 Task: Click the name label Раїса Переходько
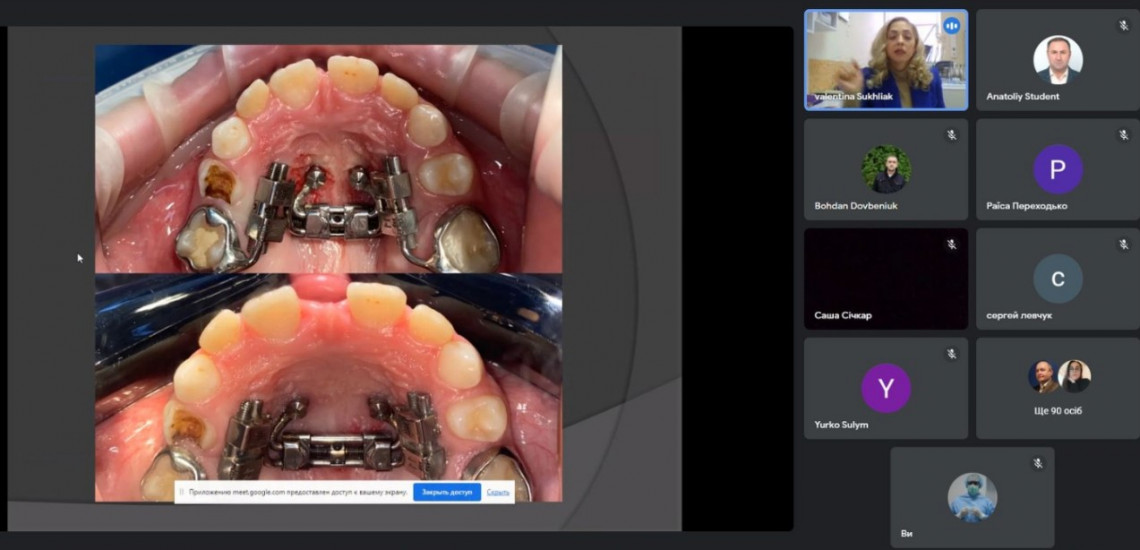point(1027,206)
